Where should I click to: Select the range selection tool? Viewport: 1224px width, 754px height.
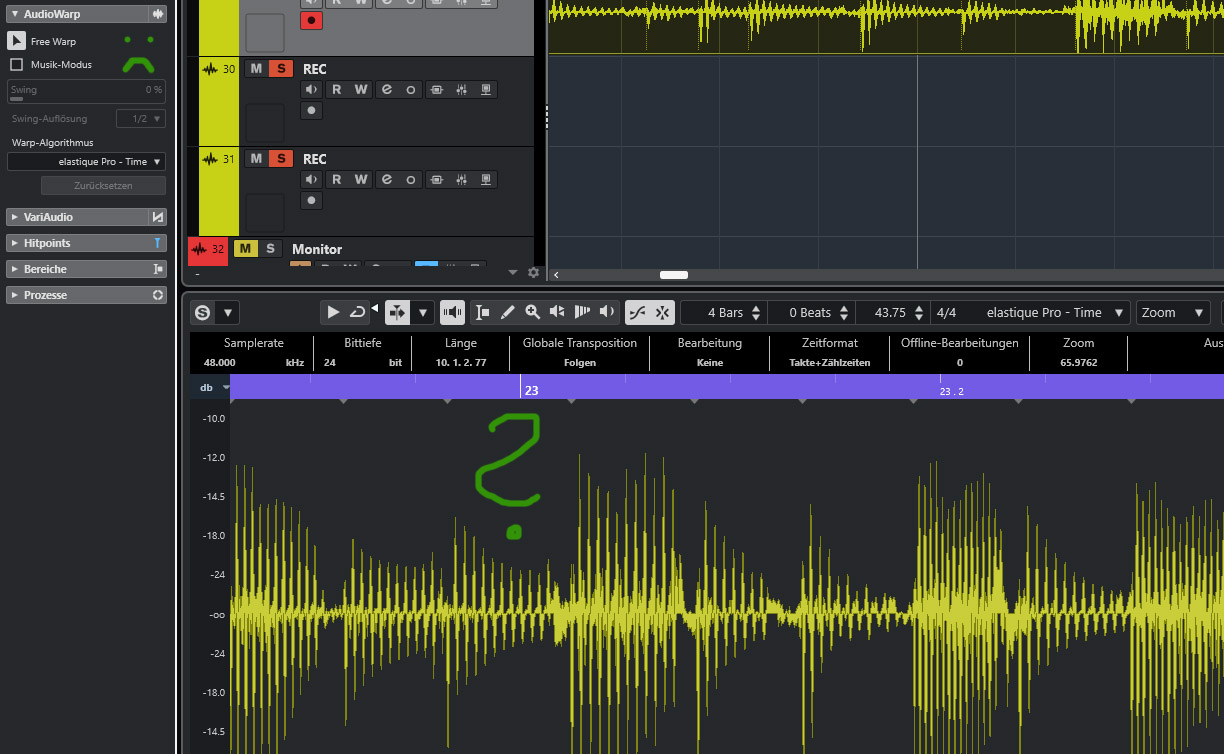tap(482, 313)
